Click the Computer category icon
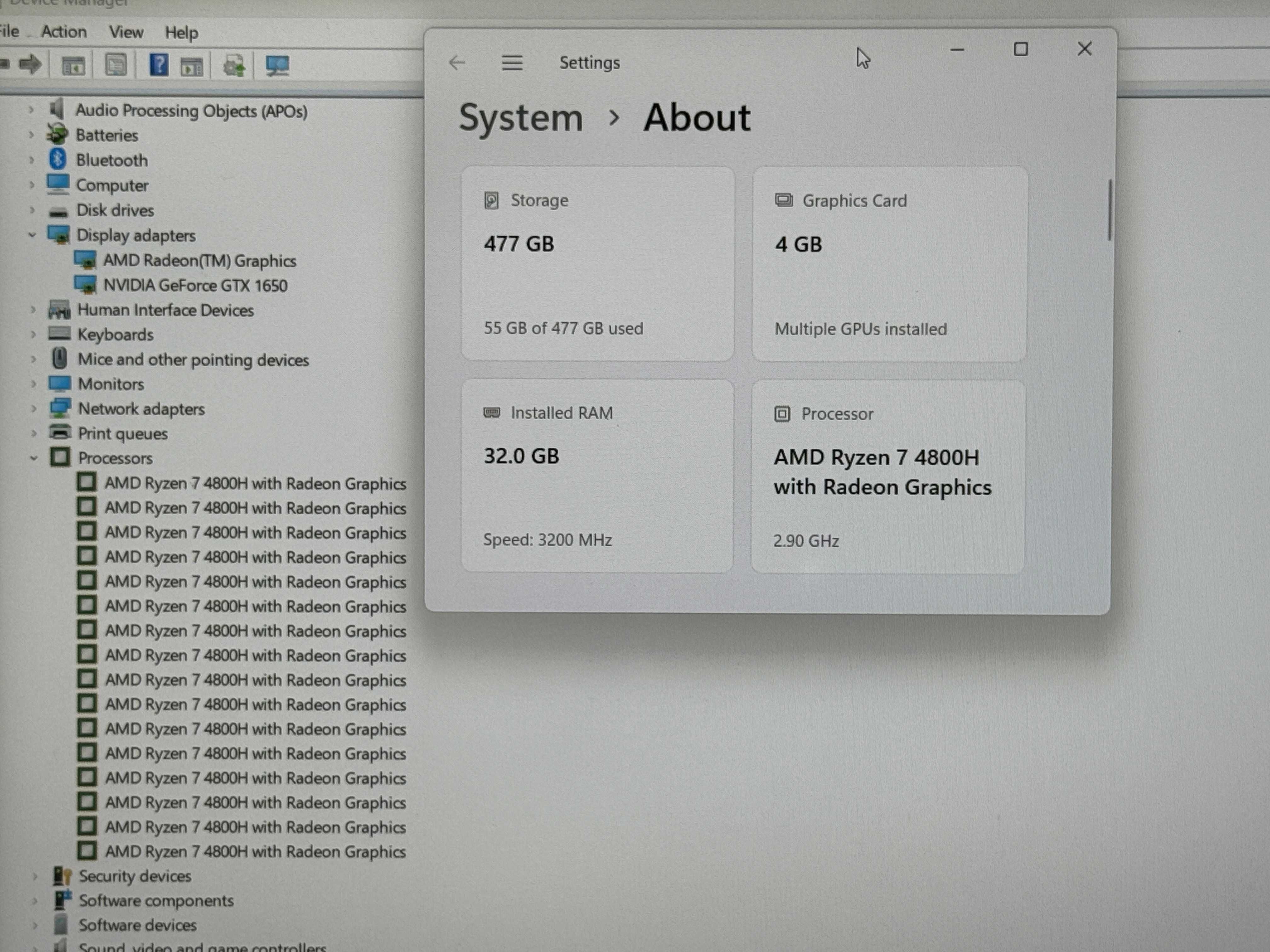 coord(58,184)
